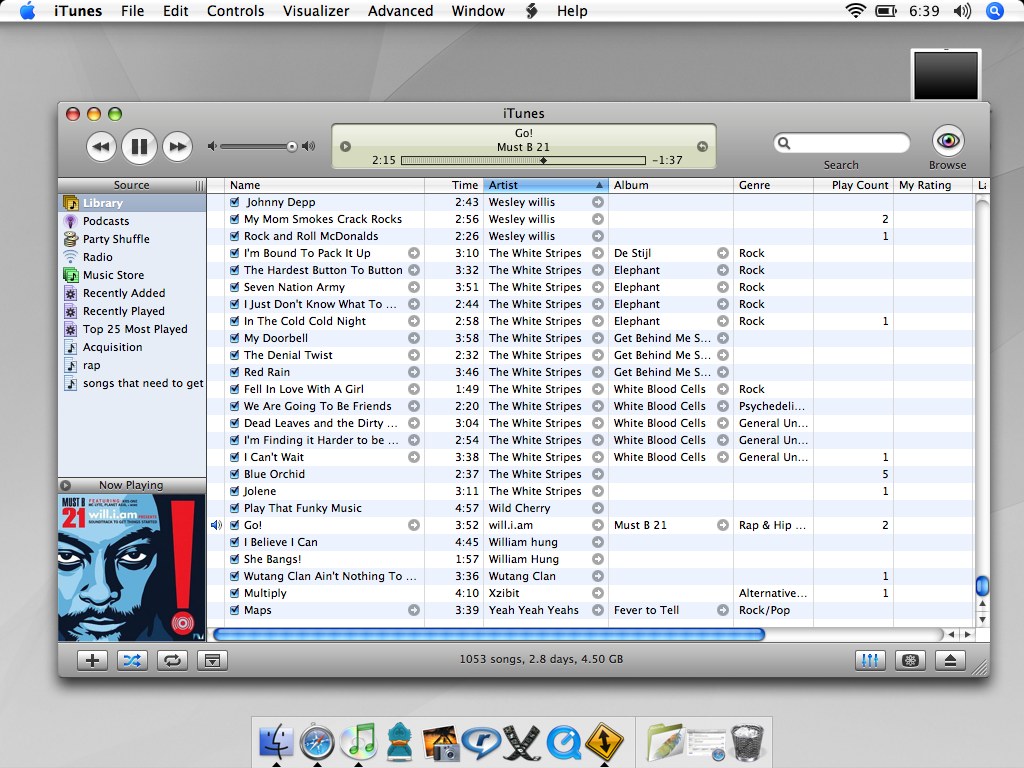Click the magnifier icon in the search field
This screenshot has height=768, width=1024.
784,143
